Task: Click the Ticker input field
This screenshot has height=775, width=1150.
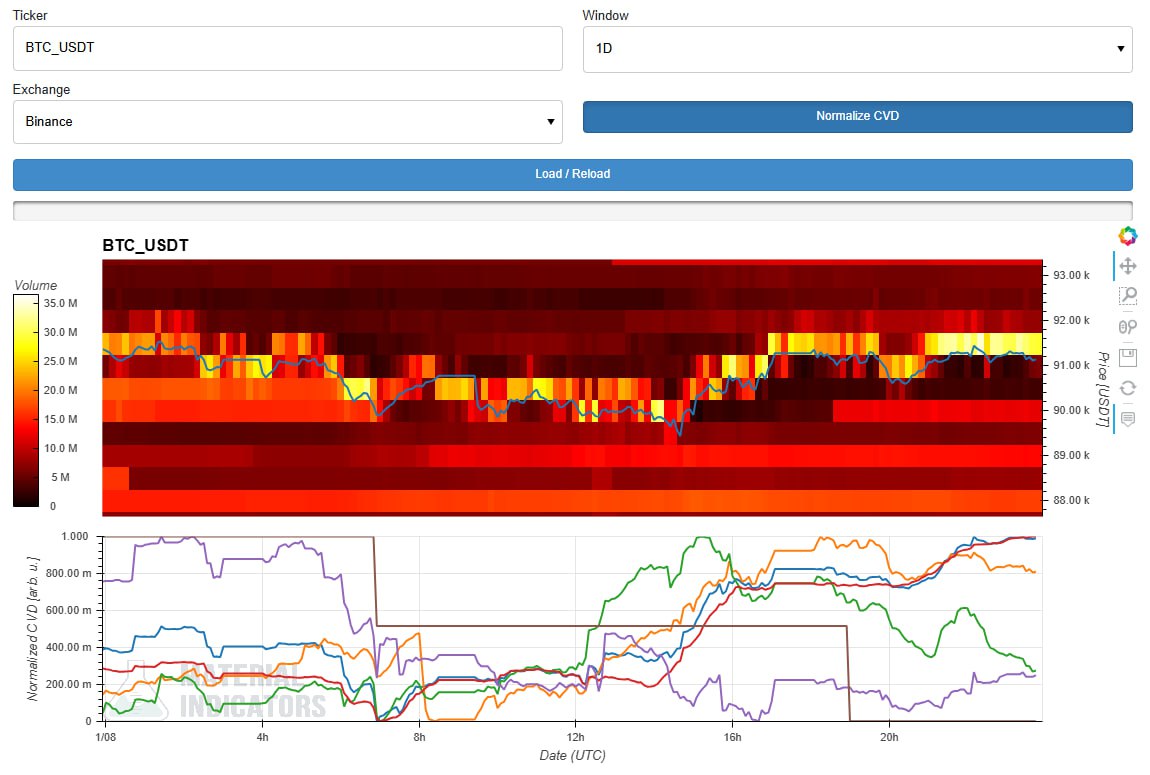Action: (287, 48)
